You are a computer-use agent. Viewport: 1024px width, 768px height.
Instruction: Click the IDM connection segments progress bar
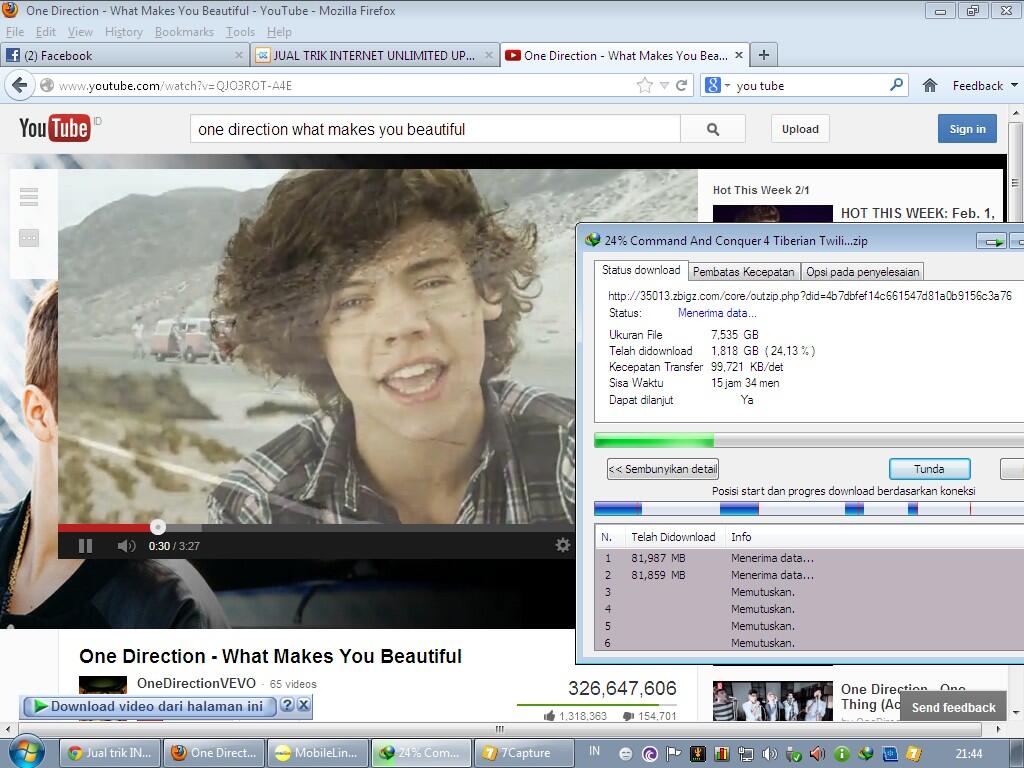tap(809, 509)
